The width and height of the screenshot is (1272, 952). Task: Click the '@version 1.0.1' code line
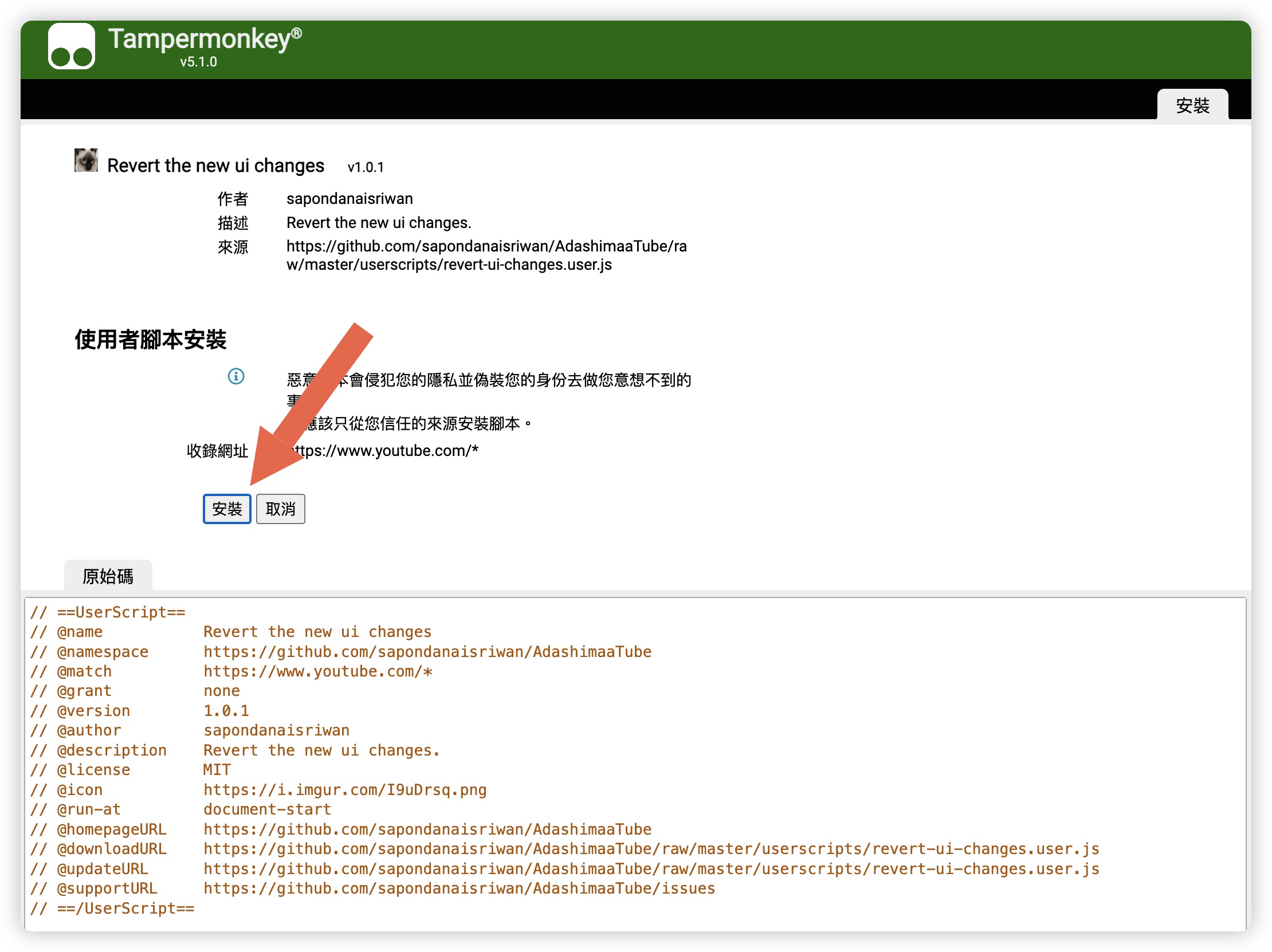[140, 711]
